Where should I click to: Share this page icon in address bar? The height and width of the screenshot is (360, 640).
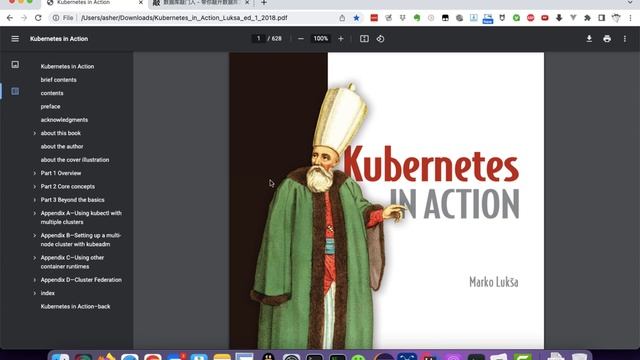(x=342, y=18)
